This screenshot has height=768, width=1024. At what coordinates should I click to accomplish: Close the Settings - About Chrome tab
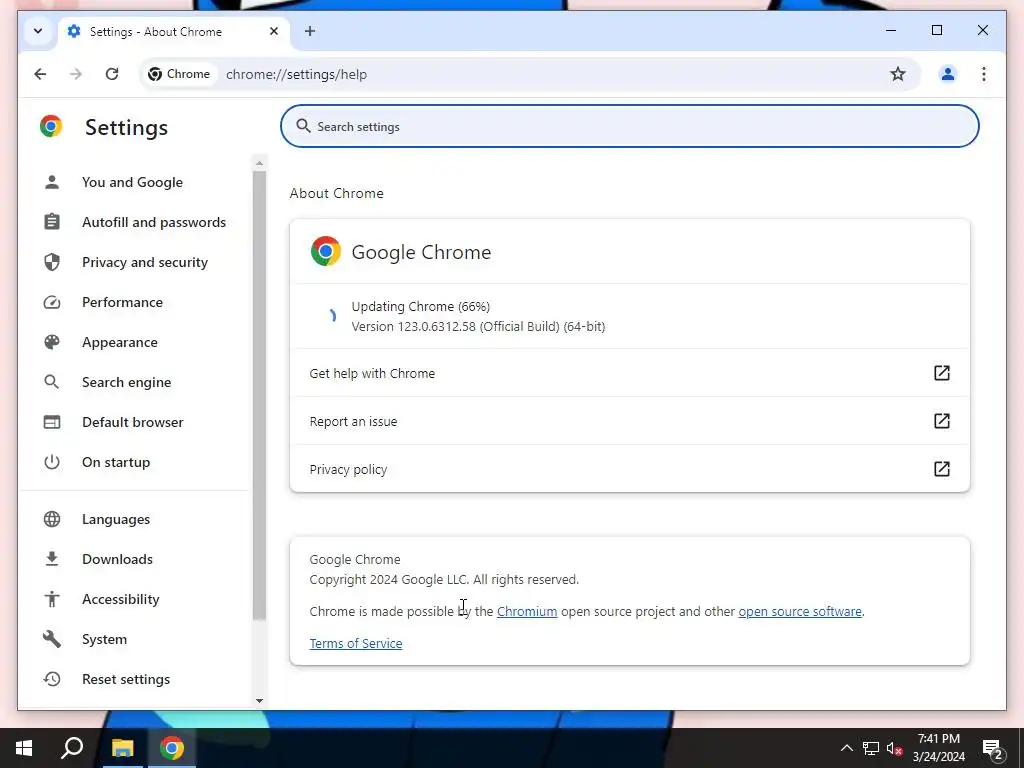[274, 31]
